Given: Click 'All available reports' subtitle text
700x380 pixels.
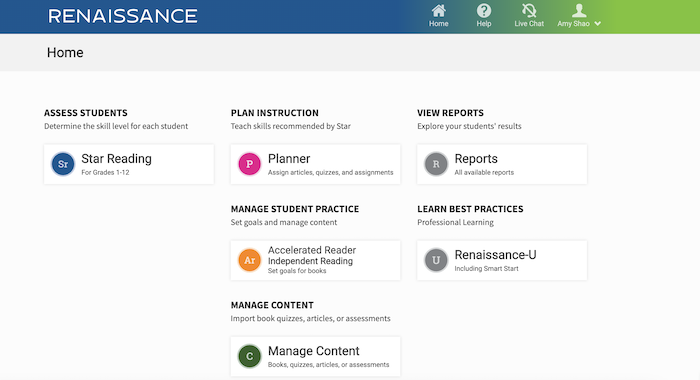Looking at the screenshot, I should pos(484,172).
